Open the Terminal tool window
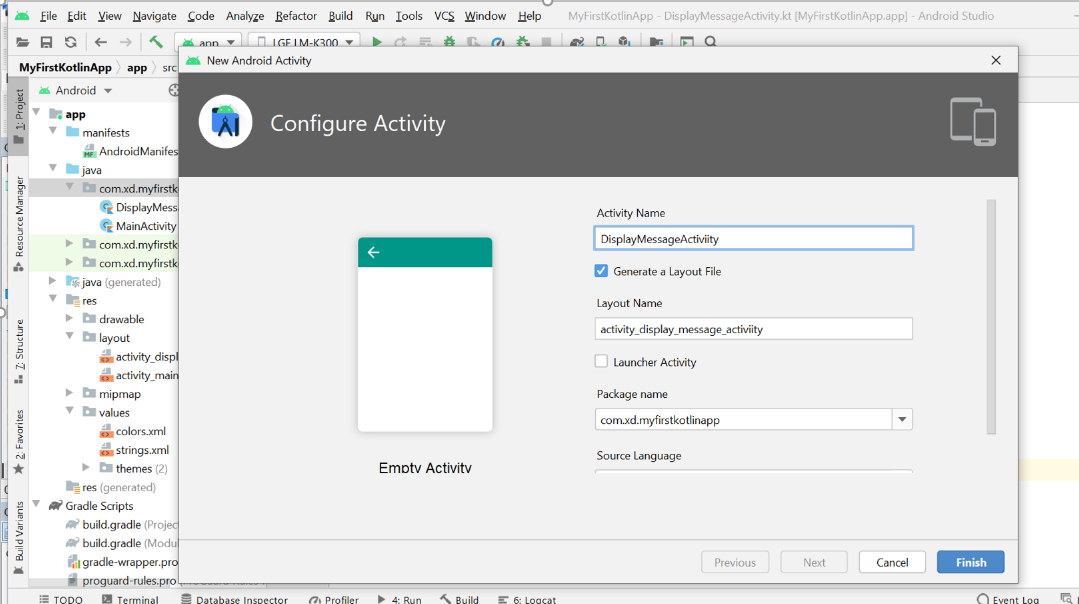 (130, 599)
